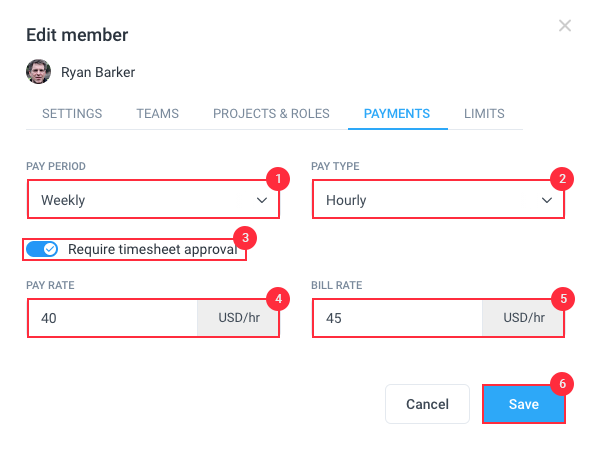Click the Require timesheet approval label

[152, 249]
